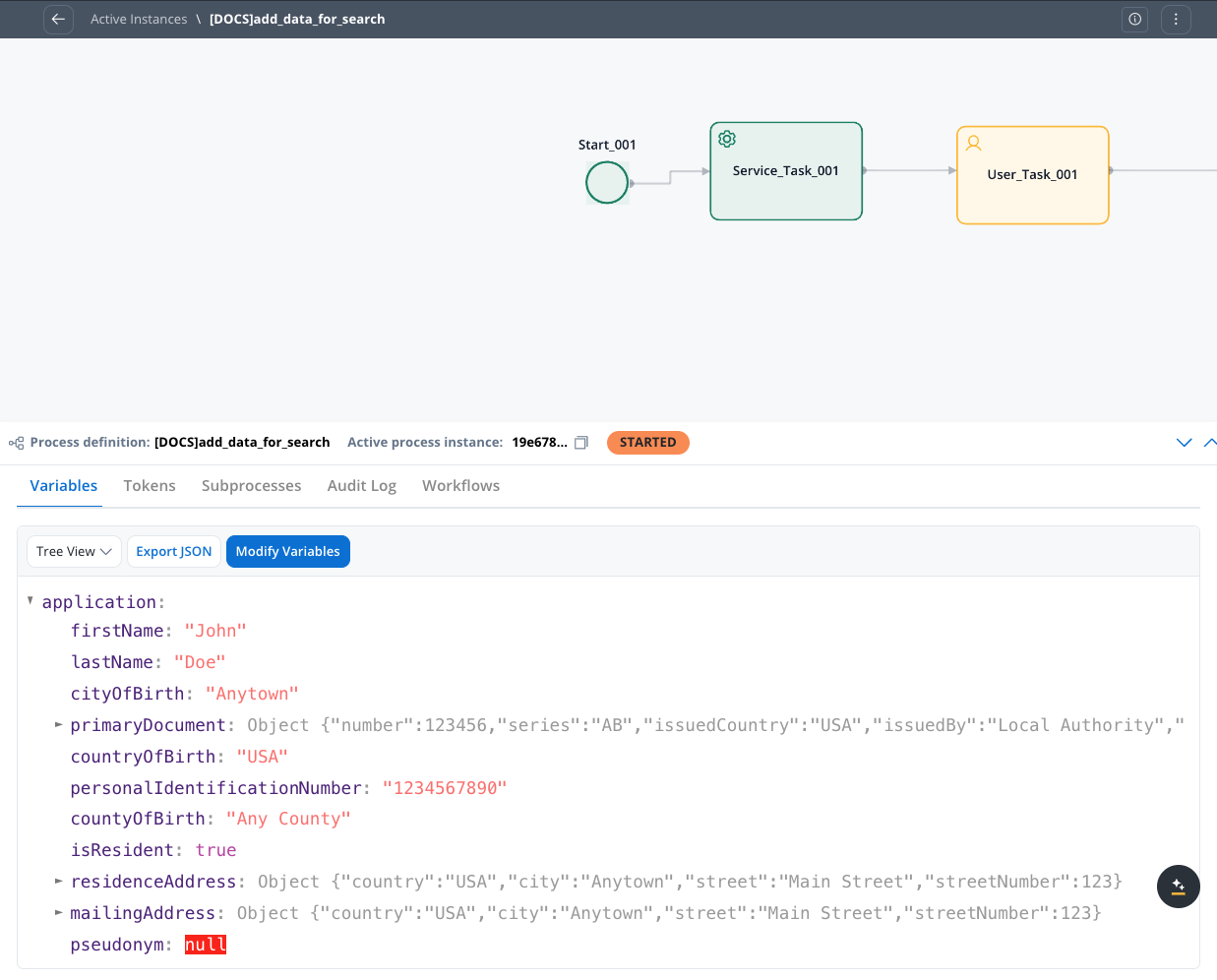Collapse the application tree node

pos(30,600)
